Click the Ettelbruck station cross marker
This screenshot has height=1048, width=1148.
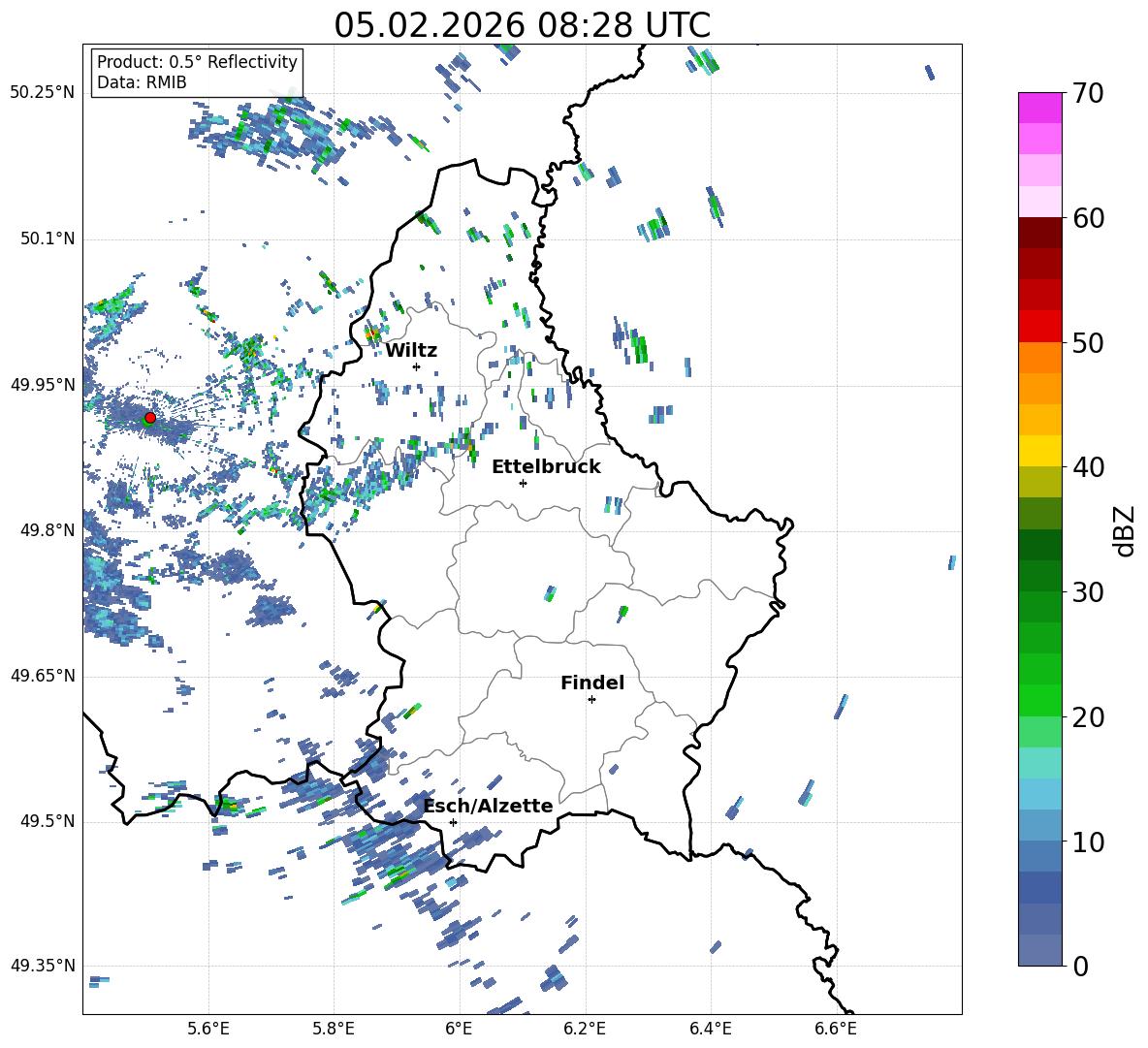click(x=523, y=483)
